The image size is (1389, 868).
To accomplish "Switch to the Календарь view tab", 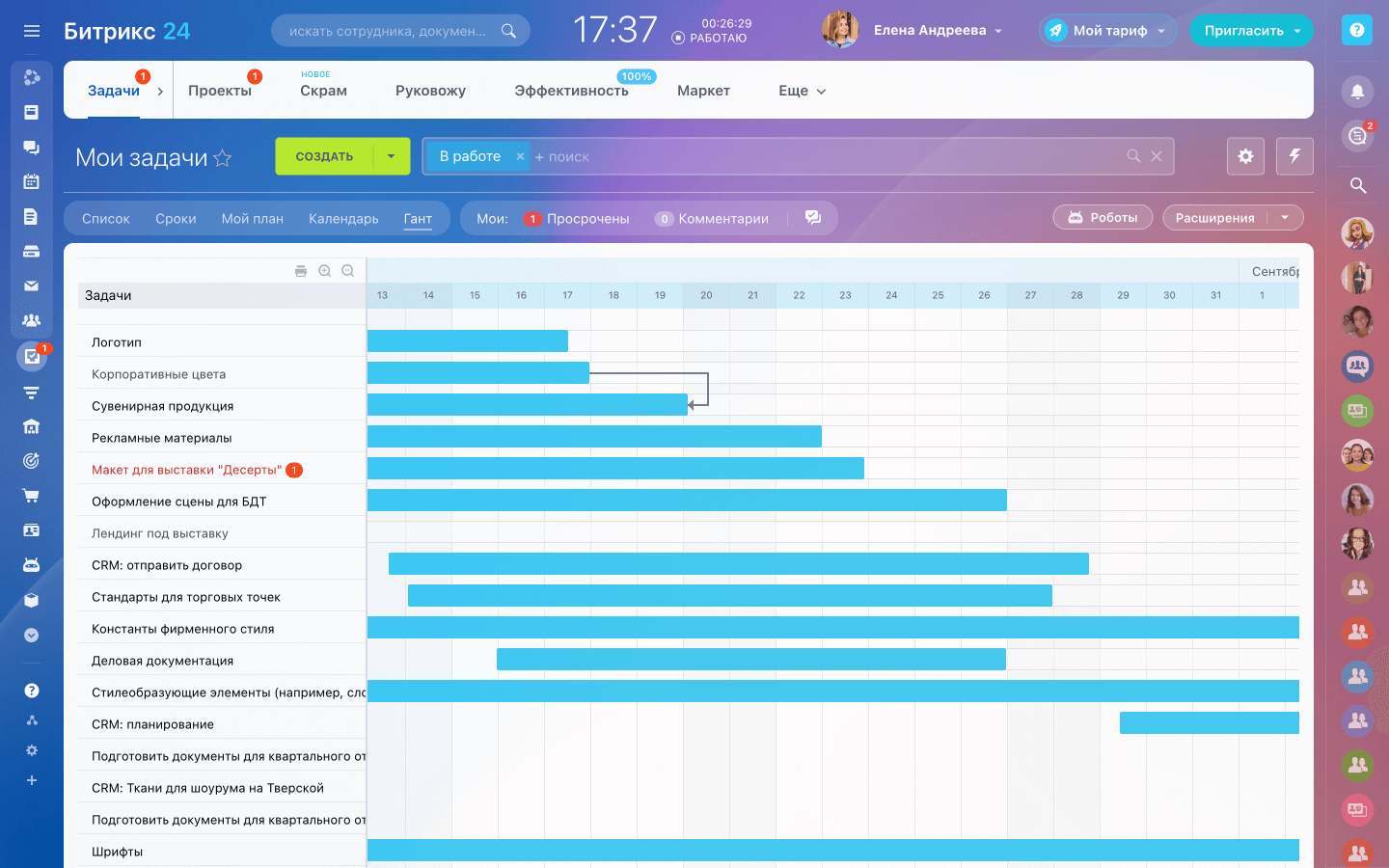I will (x=343, y=219).
